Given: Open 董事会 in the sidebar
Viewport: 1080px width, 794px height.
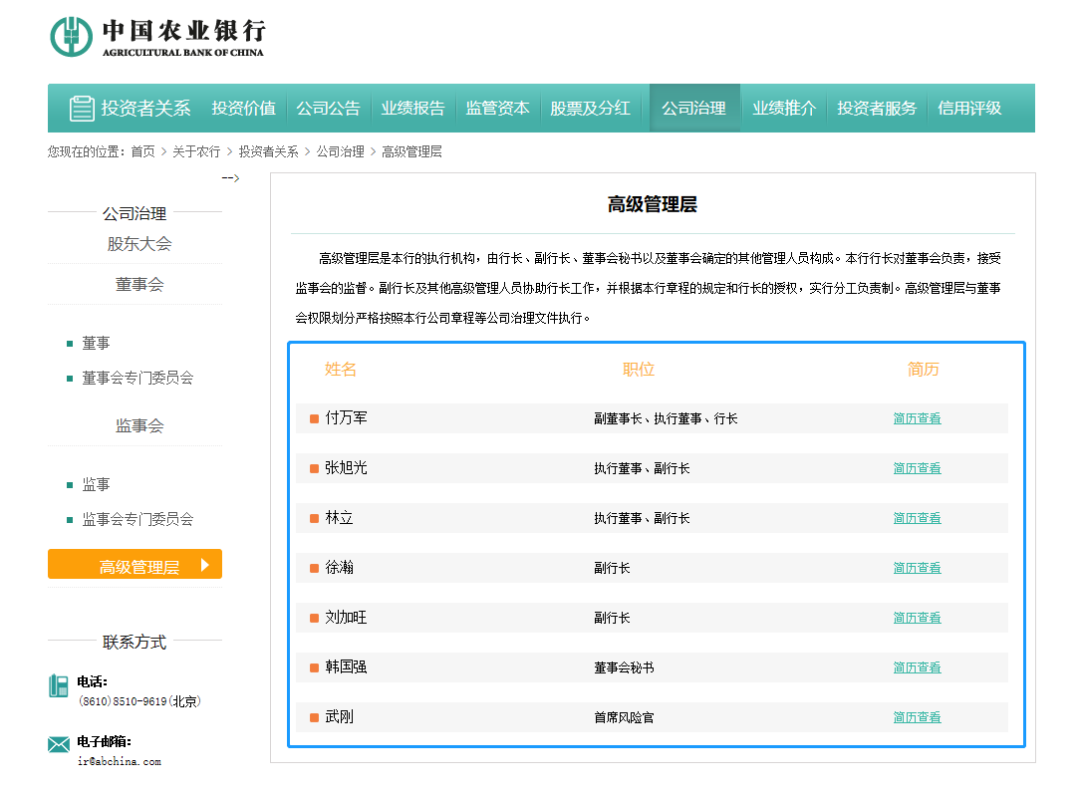Looking at the screenshot, I should 139,284.
